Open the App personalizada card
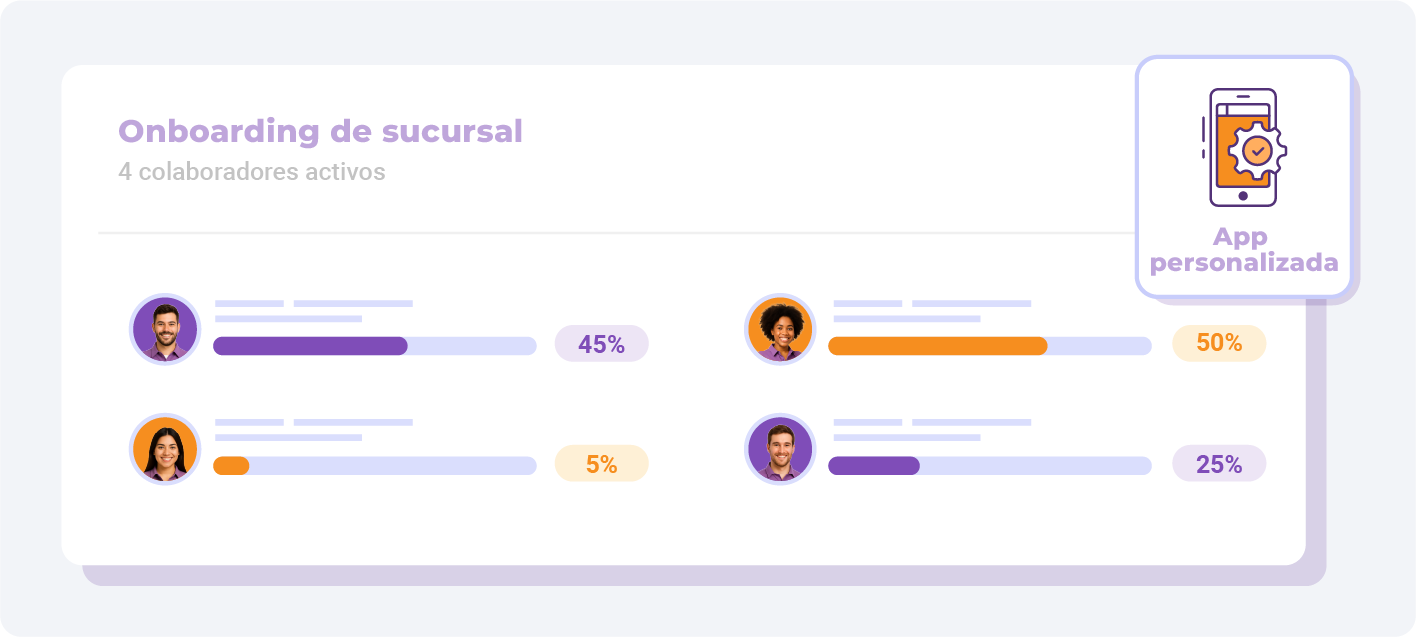 point(1244,177)
